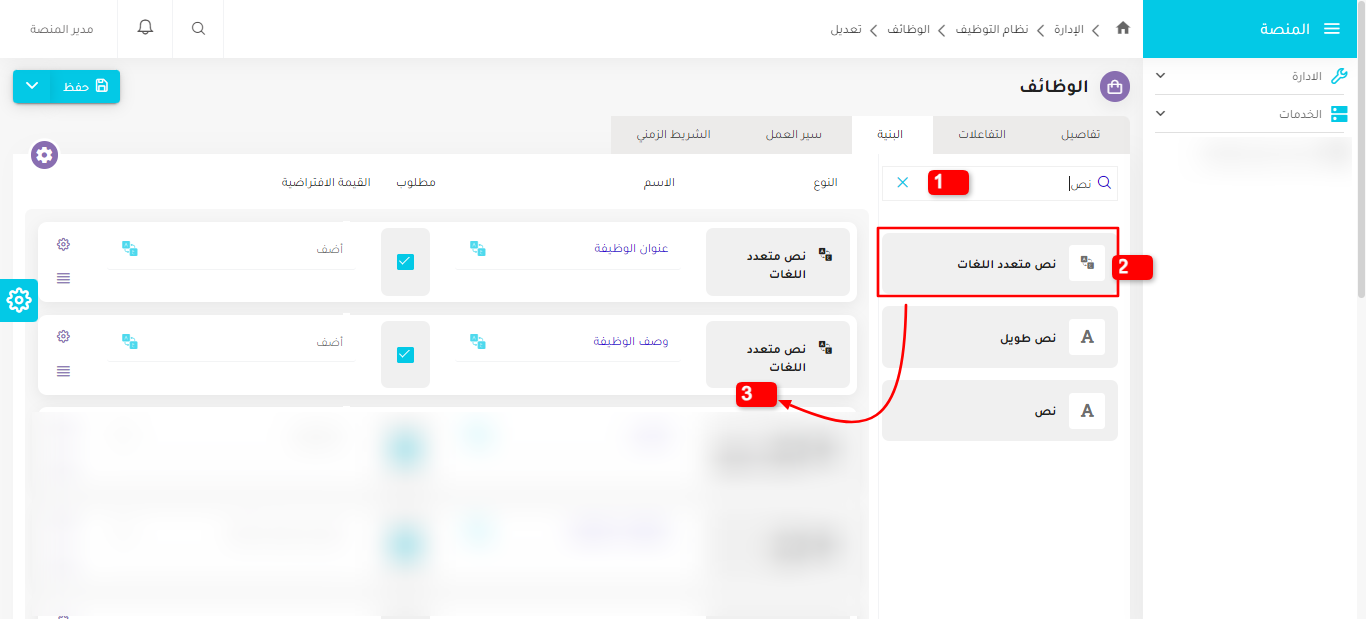Open the save button's dropdown arrow
This screenshot has height=619, width=1366.
click(31, 87)
